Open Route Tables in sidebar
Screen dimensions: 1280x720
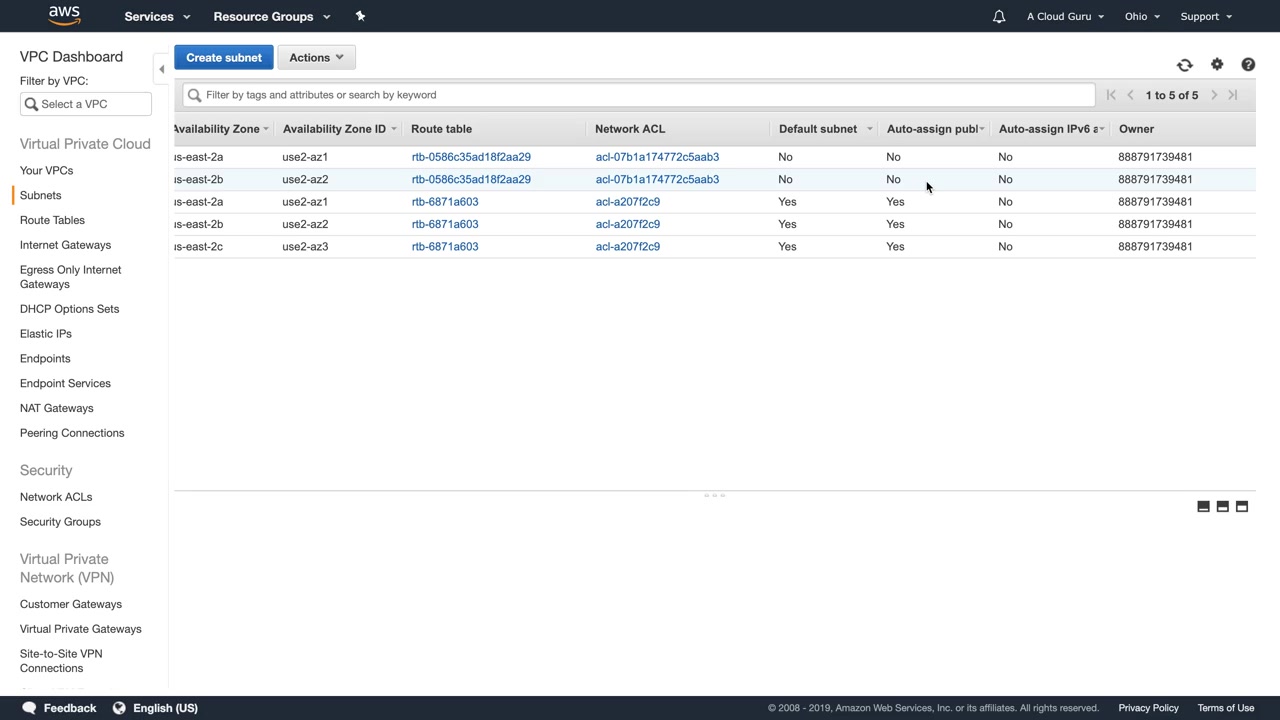pos(52,220)
